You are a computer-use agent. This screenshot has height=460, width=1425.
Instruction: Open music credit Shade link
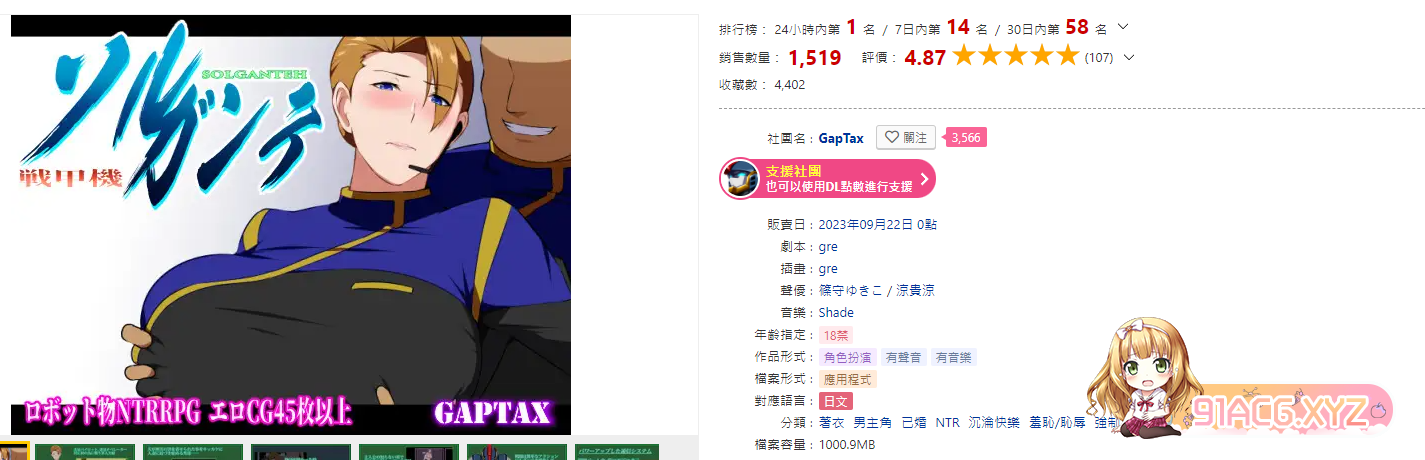point(836,313)
